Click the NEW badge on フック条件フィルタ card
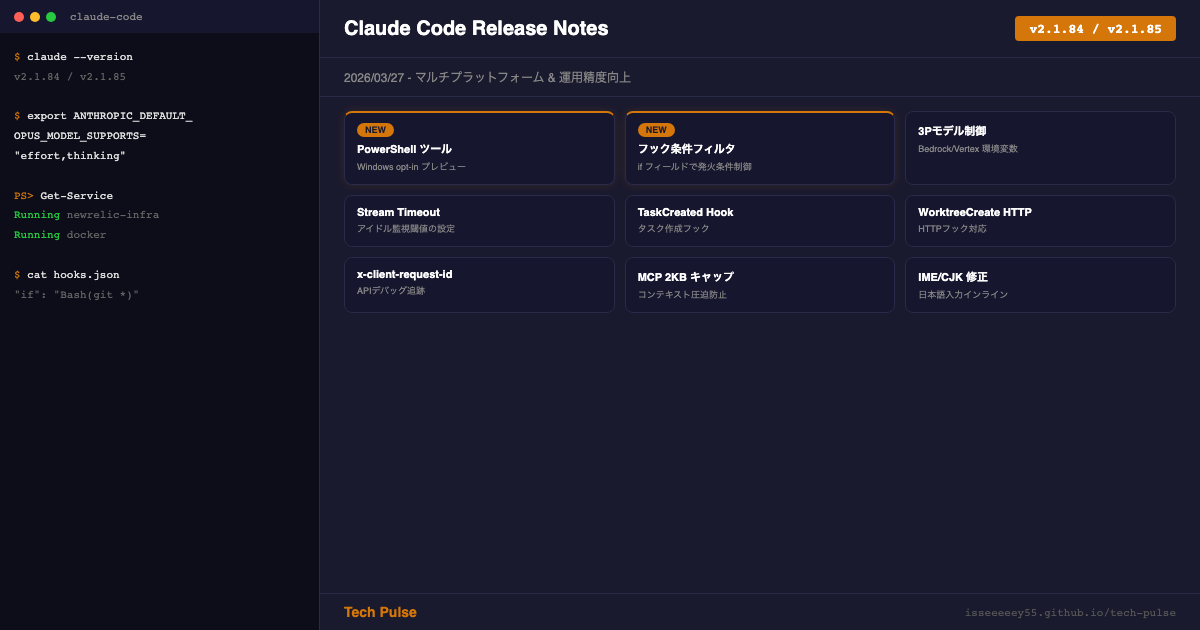This screenshot has width=1200, height=630. pyautogui.click(x=656, y=130)
